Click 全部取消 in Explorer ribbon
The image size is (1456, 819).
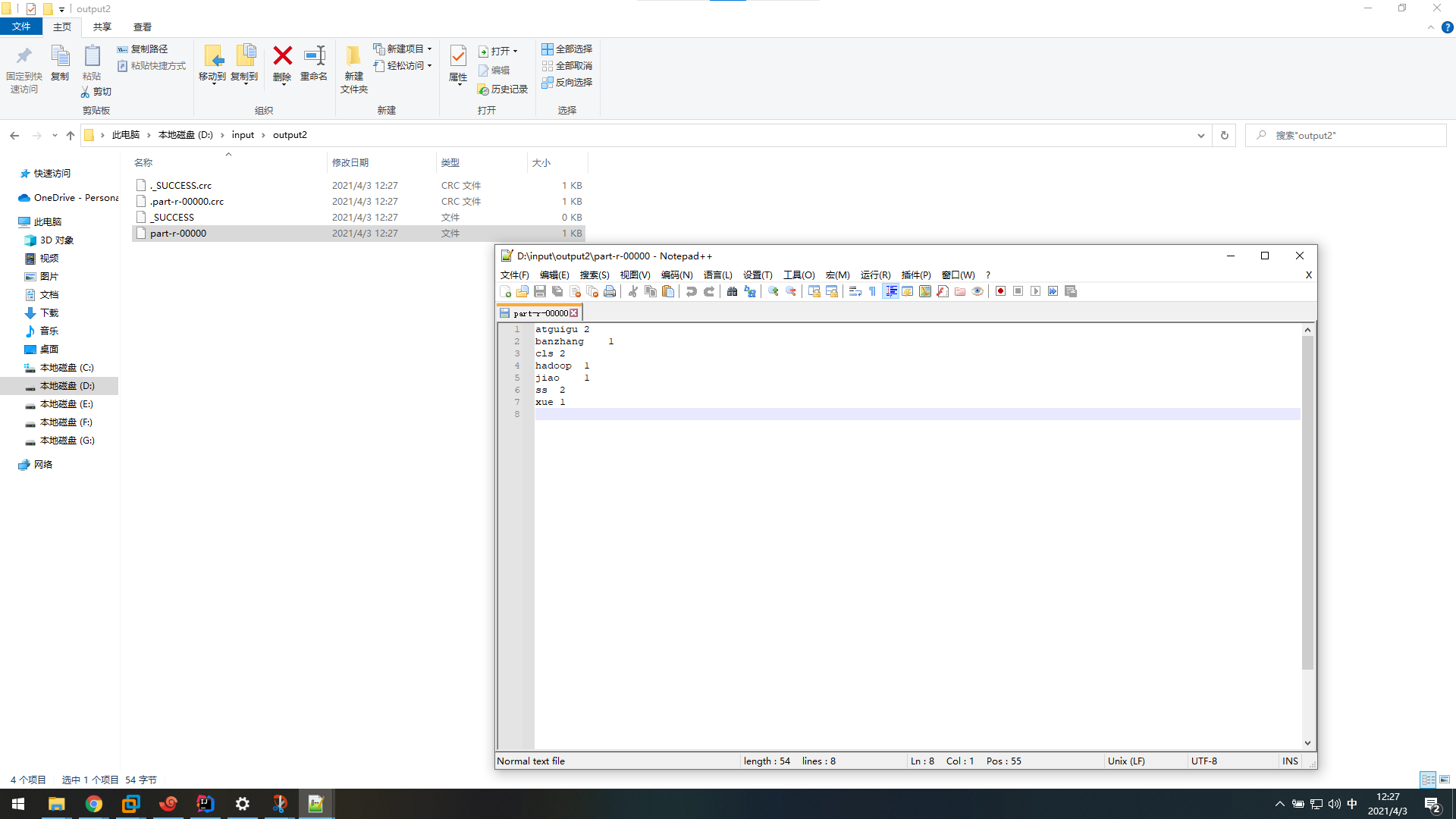click(x=567, y=66)
